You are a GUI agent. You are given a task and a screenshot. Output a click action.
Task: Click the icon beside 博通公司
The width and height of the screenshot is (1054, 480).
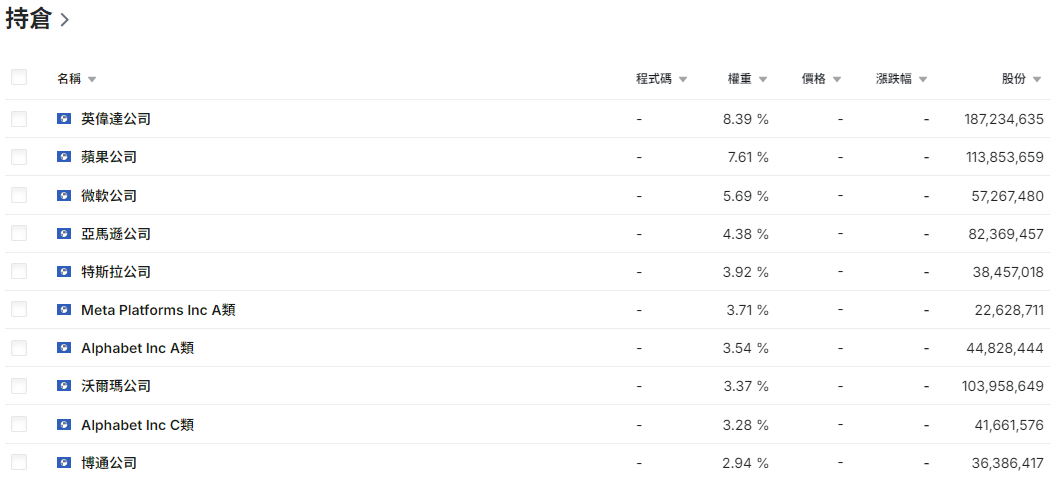(64, 463)
